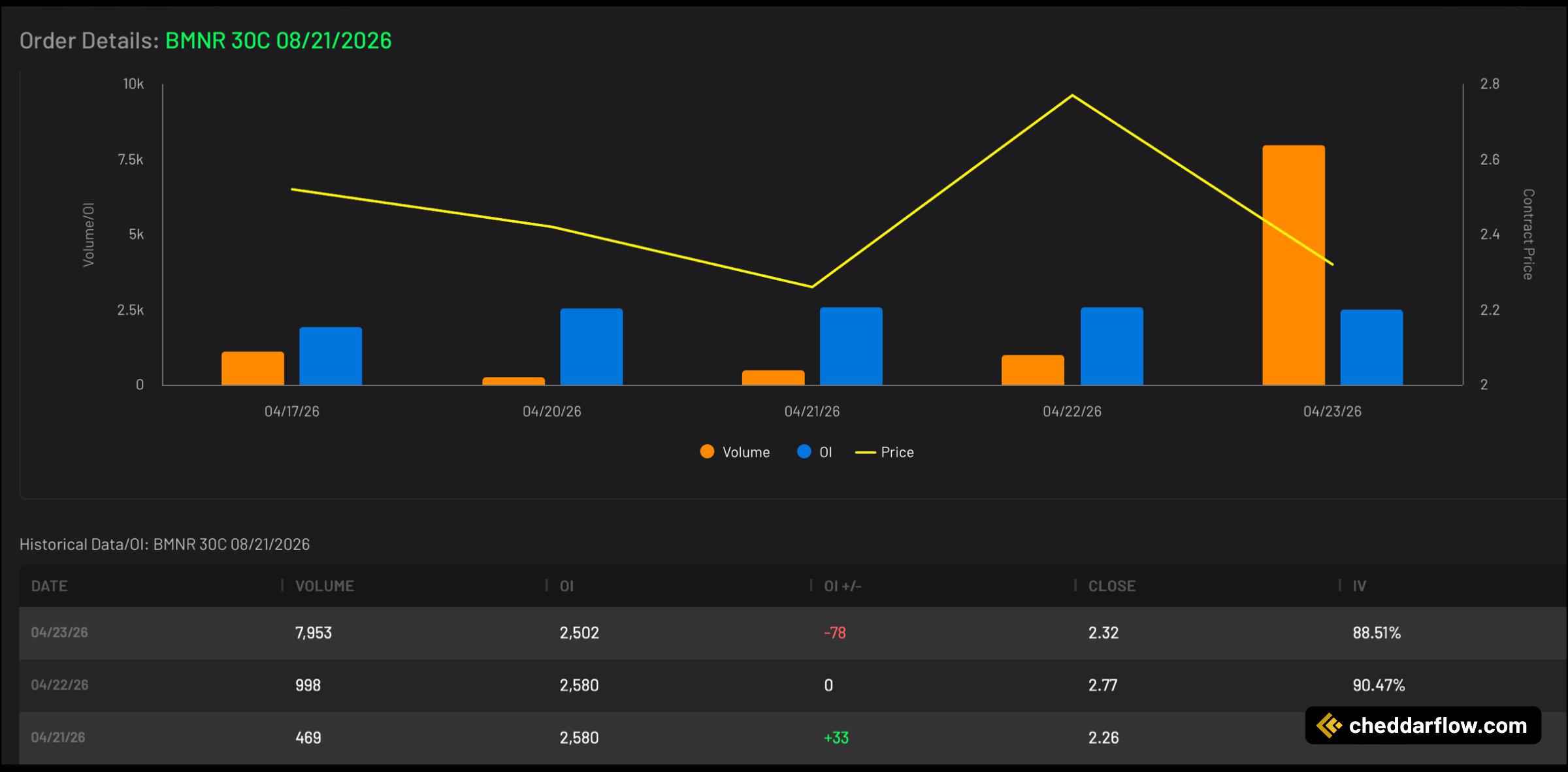This screenshot has width=1568, height=772.
Task: Toggle the OI legend item
Action: coord(815,452)
